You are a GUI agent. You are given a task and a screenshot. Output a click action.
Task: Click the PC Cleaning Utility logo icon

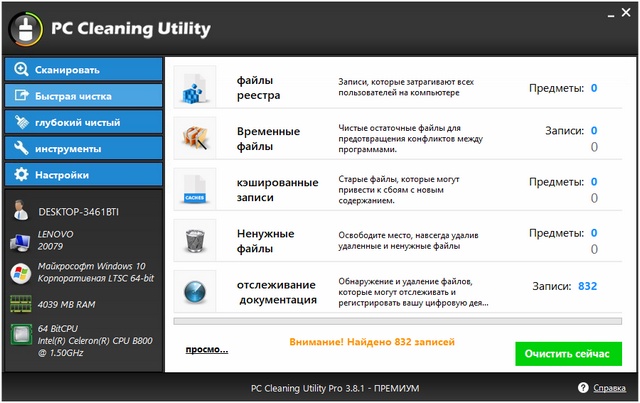[26, 29]
